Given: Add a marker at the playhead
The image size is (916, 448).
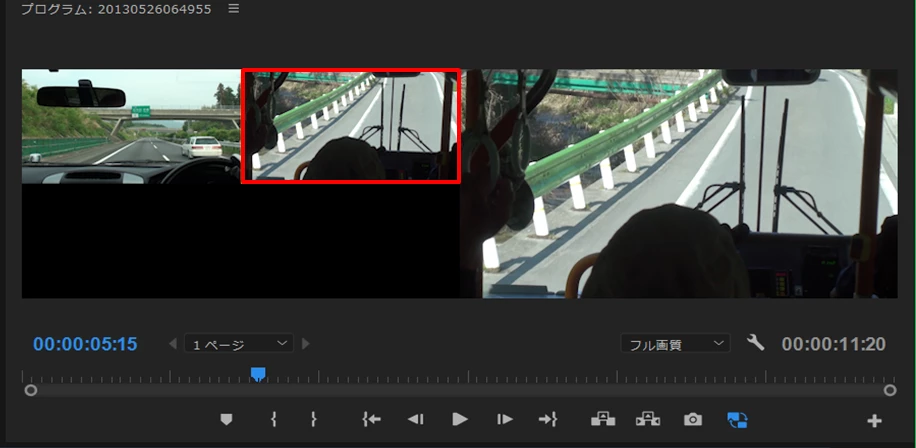Looking at the screenshot, I should [226, 419].
